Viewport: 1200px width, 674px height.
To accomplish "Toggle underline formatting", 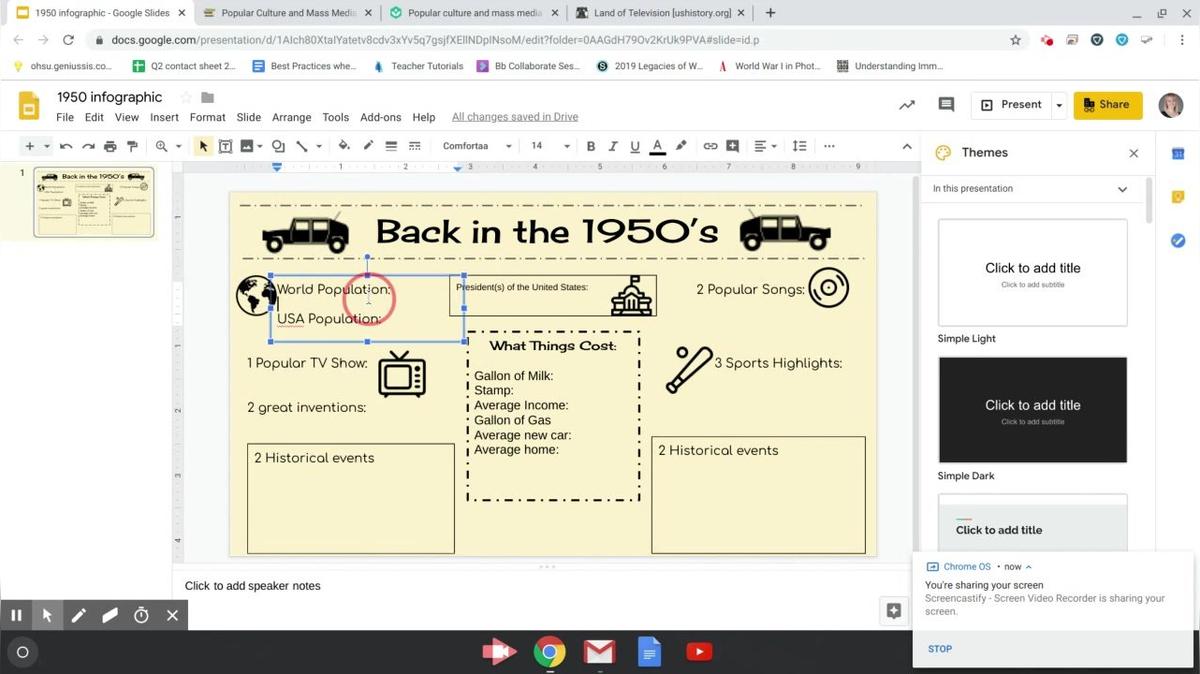I will coord(635,146).
